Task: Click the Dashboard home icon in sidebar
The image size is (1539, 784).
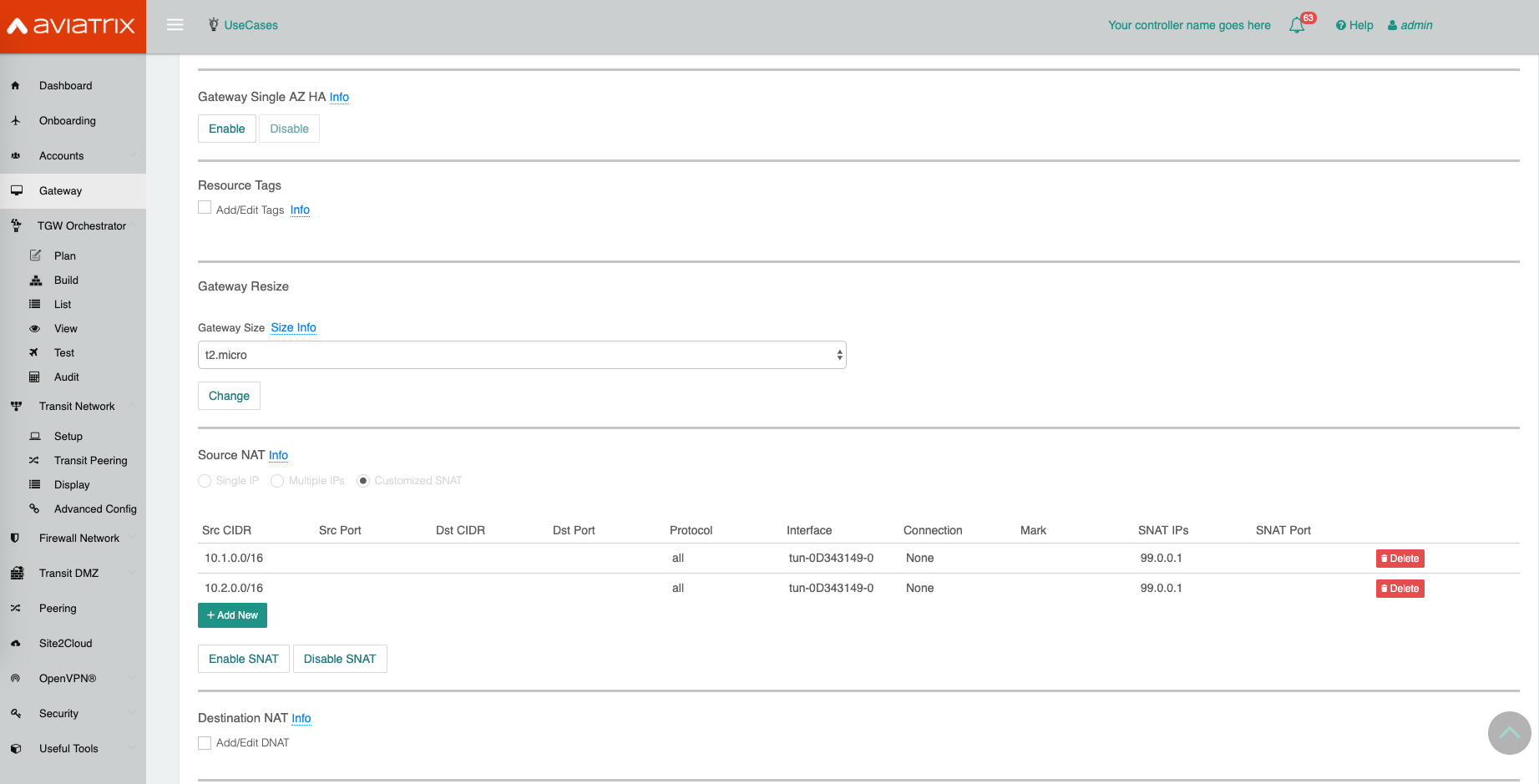Action: pyautogui.click(x=15, y=86)
